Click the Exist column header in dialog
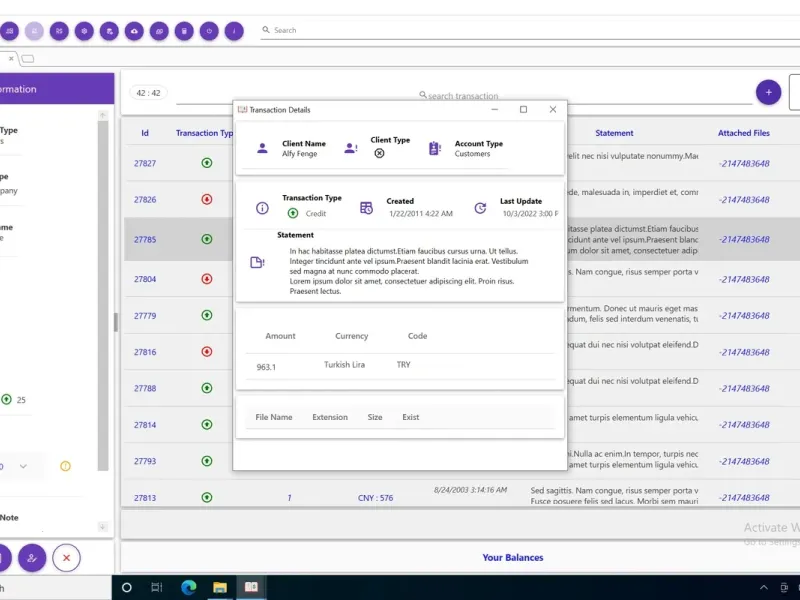 [411, 417]
